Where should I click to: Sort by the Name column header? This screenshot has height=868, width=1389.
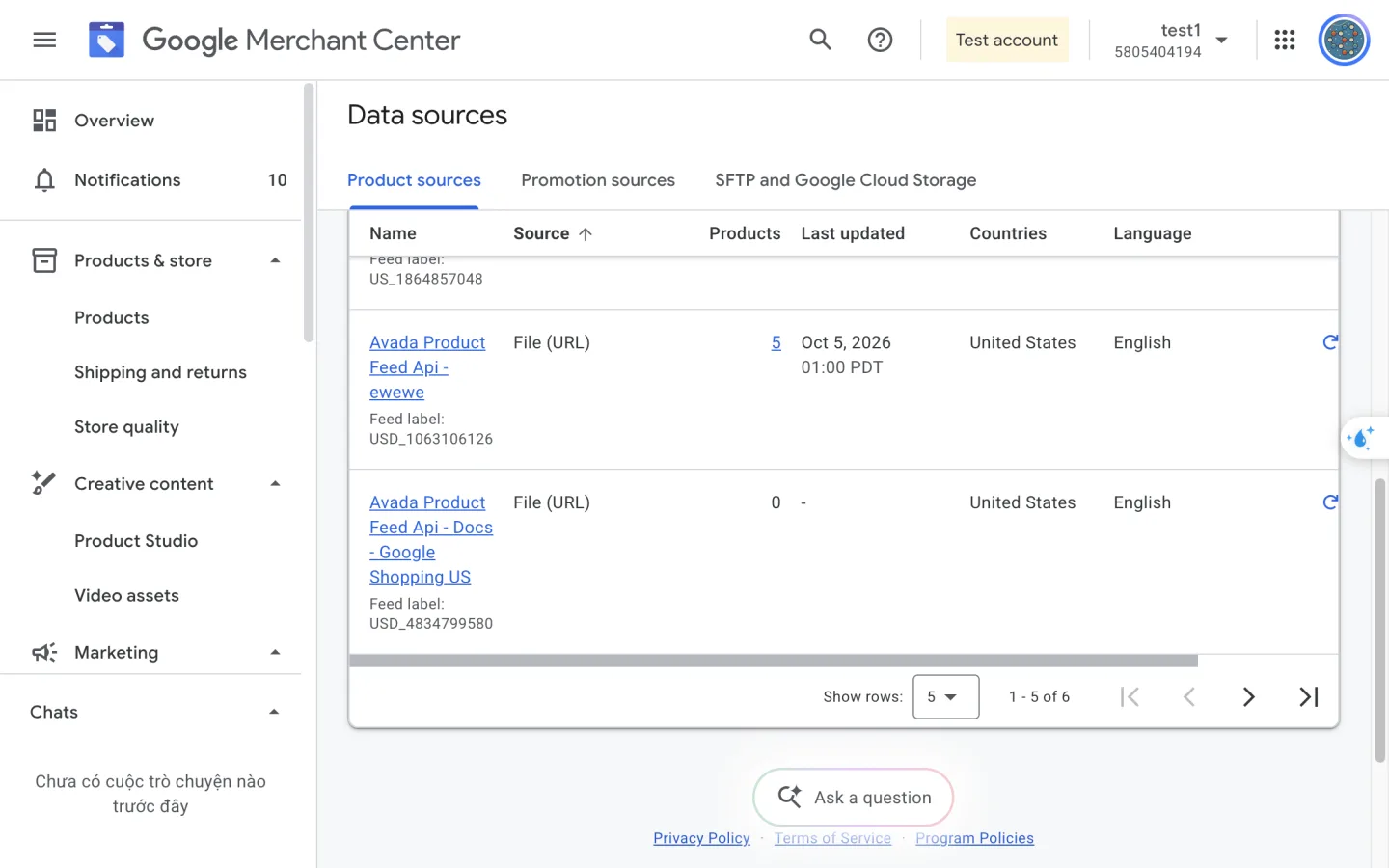tap(393, 233)
